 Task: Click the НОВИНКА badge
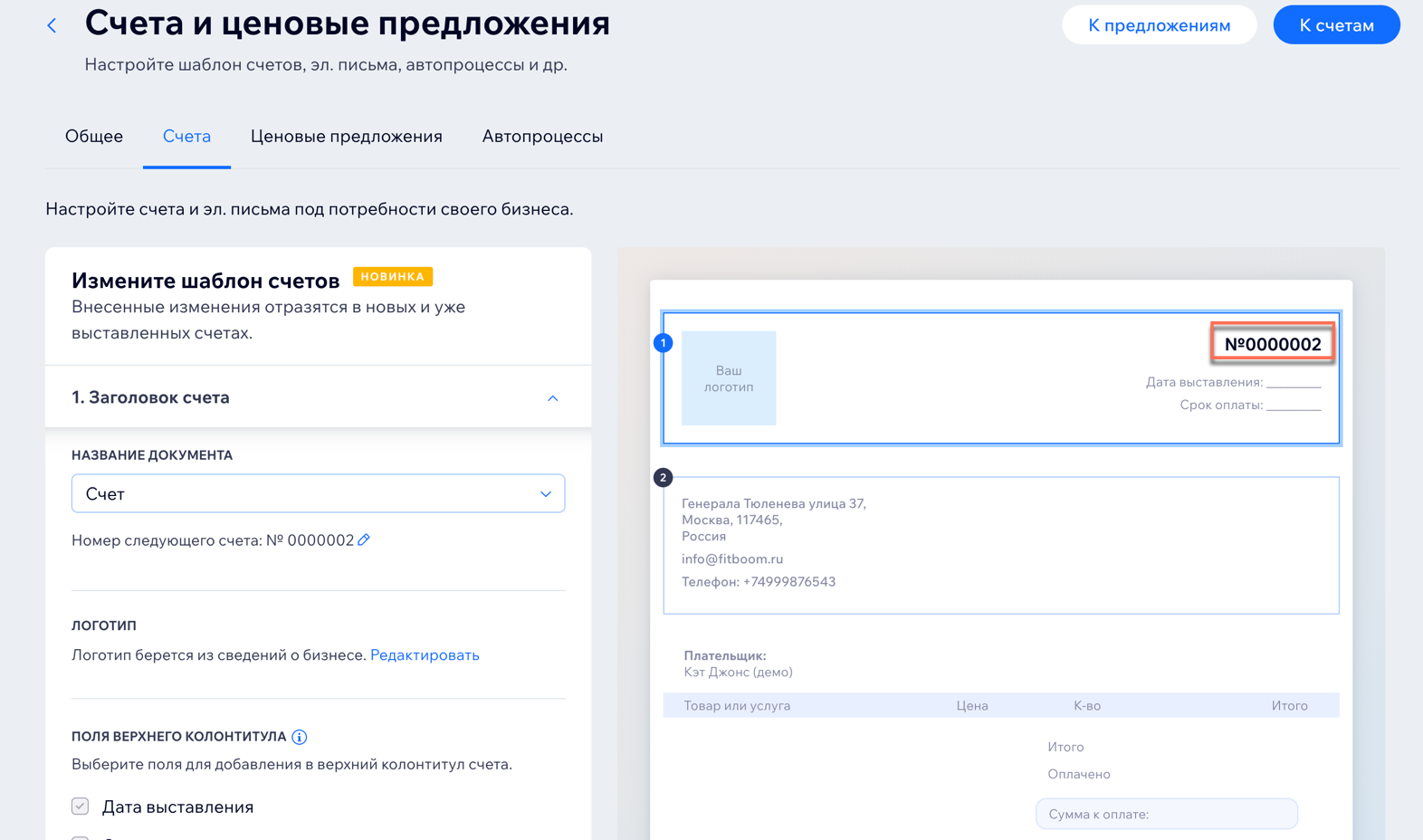click(x=393, y=277)
